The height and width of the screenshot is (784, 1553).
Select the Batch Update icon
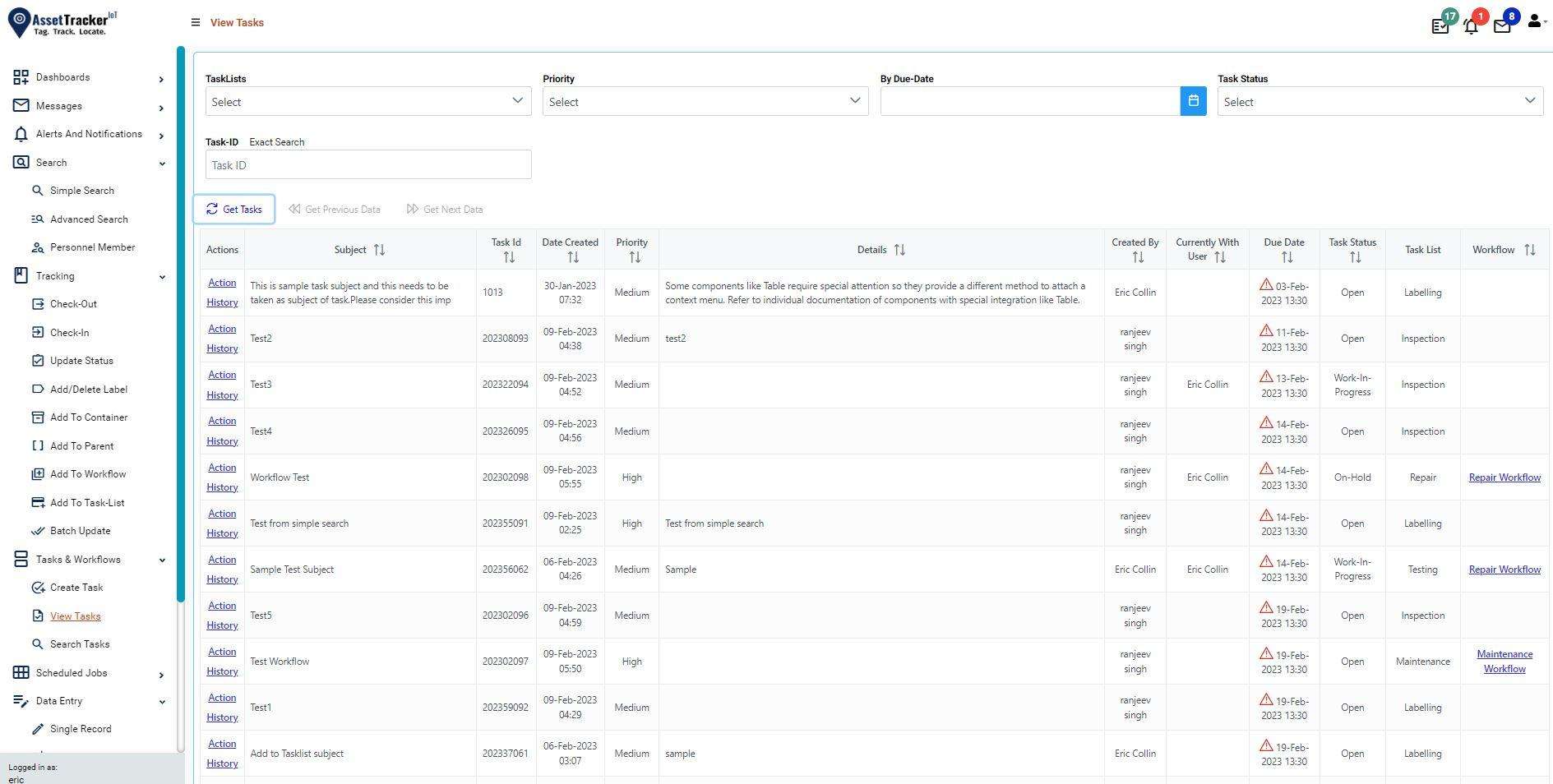[38, 530]
